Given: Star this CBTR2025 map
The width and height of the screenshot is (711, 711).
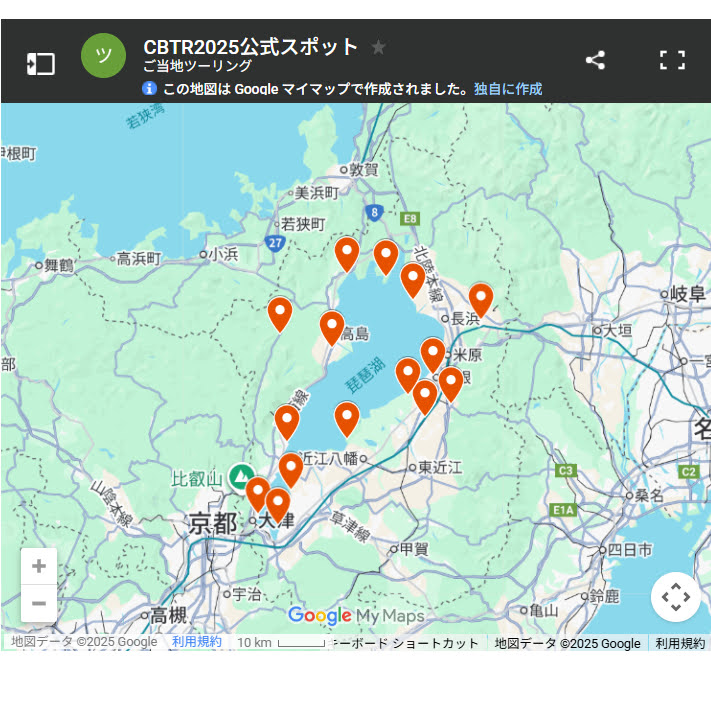Looking at the screenshot, I should point(378,47).
